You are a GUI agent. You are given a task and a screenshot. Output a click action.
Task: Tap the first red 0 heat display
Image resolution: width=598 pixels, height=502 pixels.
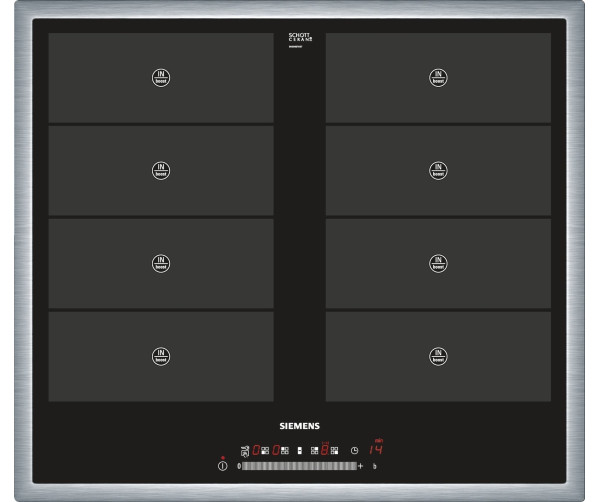tap(256, 450)
